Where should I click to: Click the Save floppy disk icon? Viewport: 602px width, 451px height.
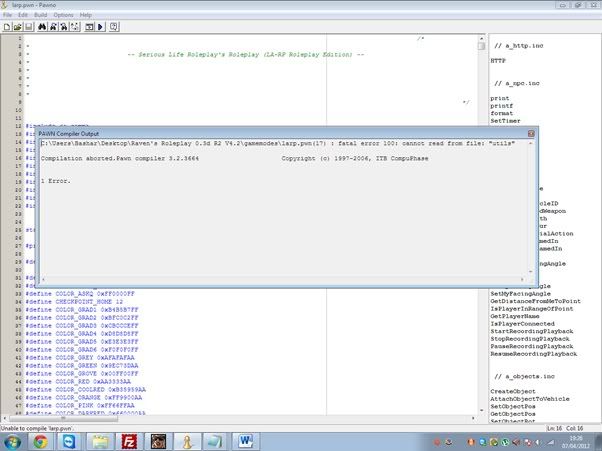[x=28, y=27]
